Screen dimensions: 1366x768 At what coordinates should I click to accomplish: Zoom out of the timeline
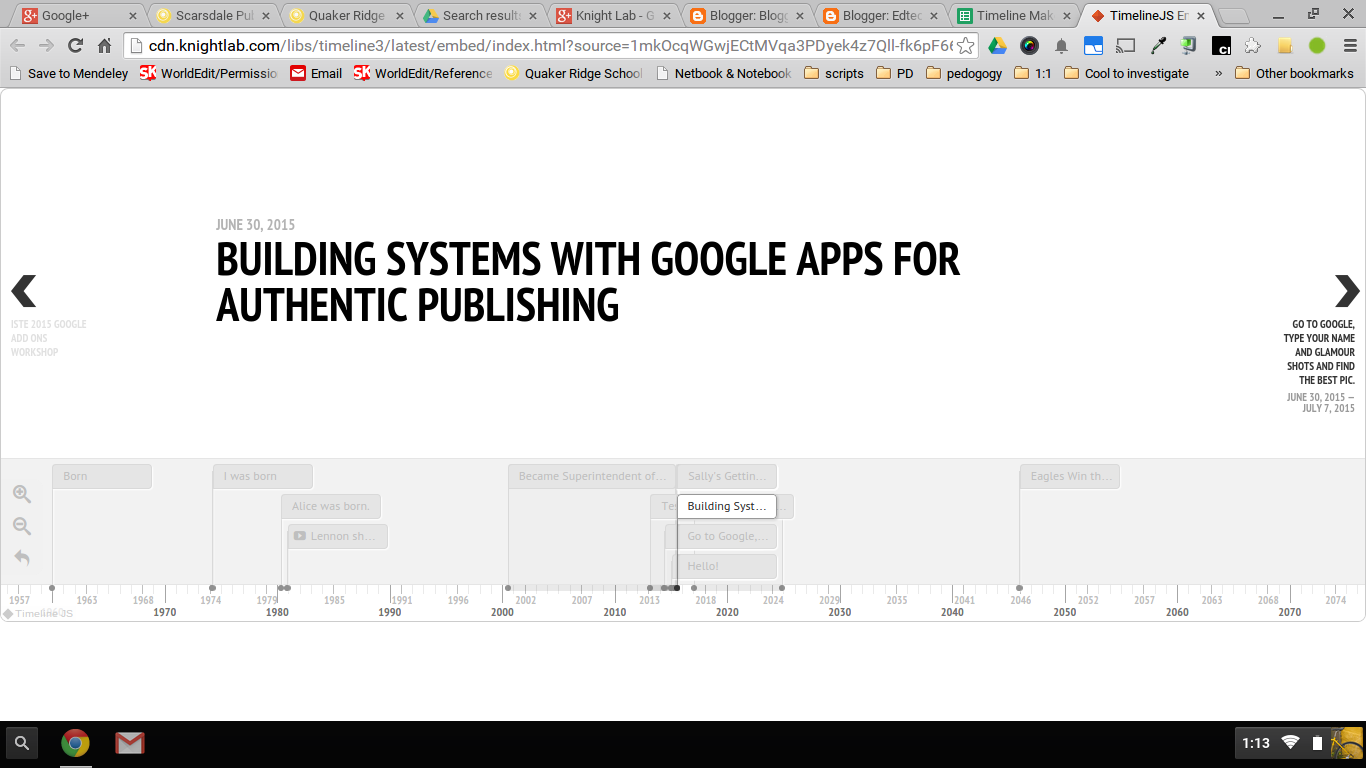tap(22, 526)
